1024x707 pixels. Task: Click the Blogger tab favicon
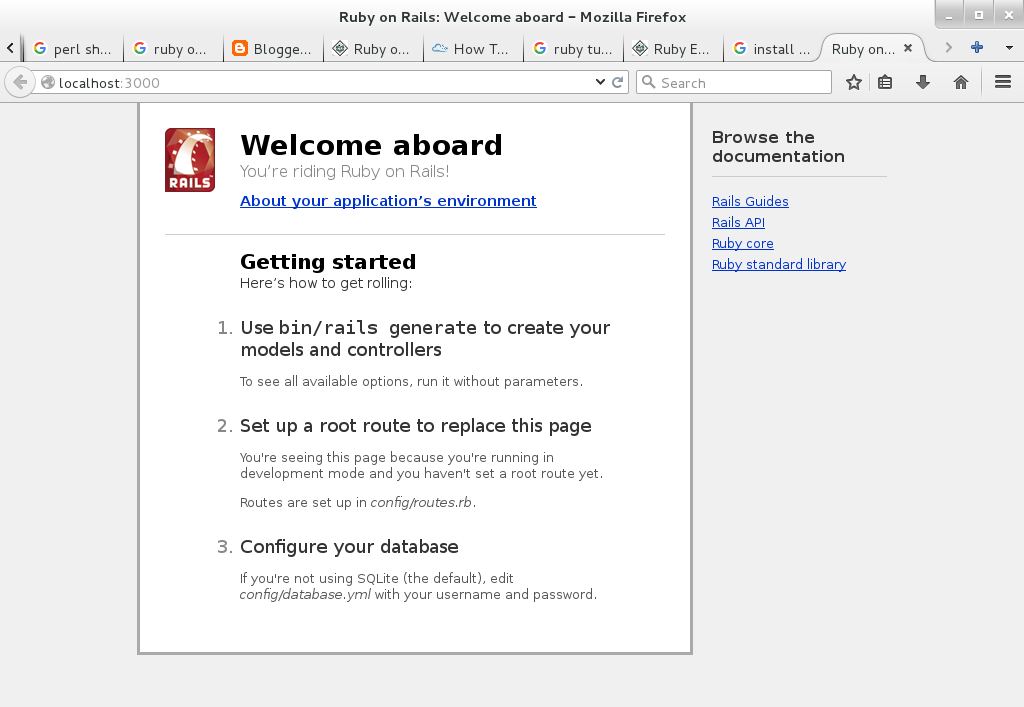click(x=240, y=48)
